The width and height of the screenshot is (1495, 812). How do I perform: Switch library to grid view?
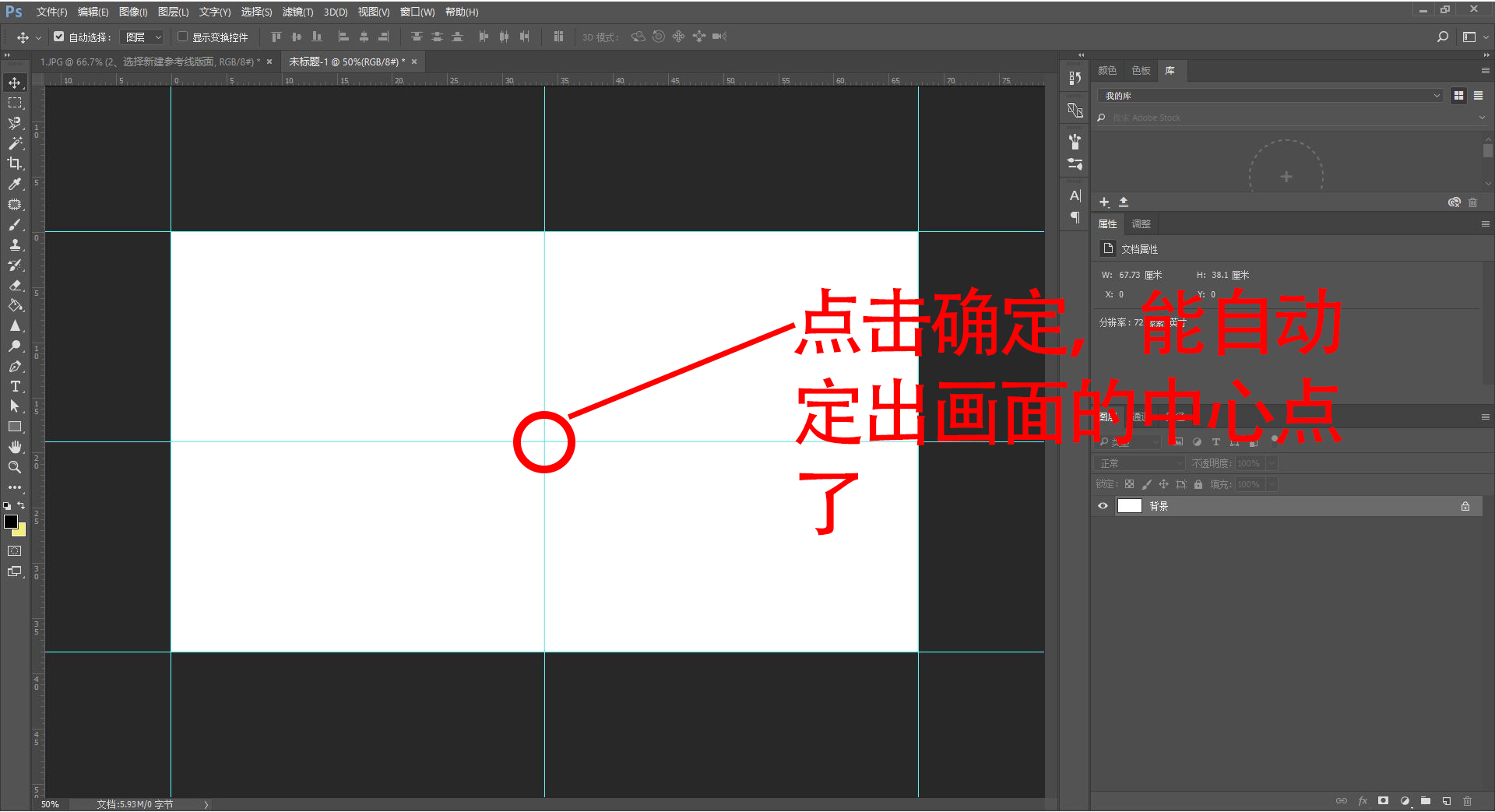coord(1458,96)
